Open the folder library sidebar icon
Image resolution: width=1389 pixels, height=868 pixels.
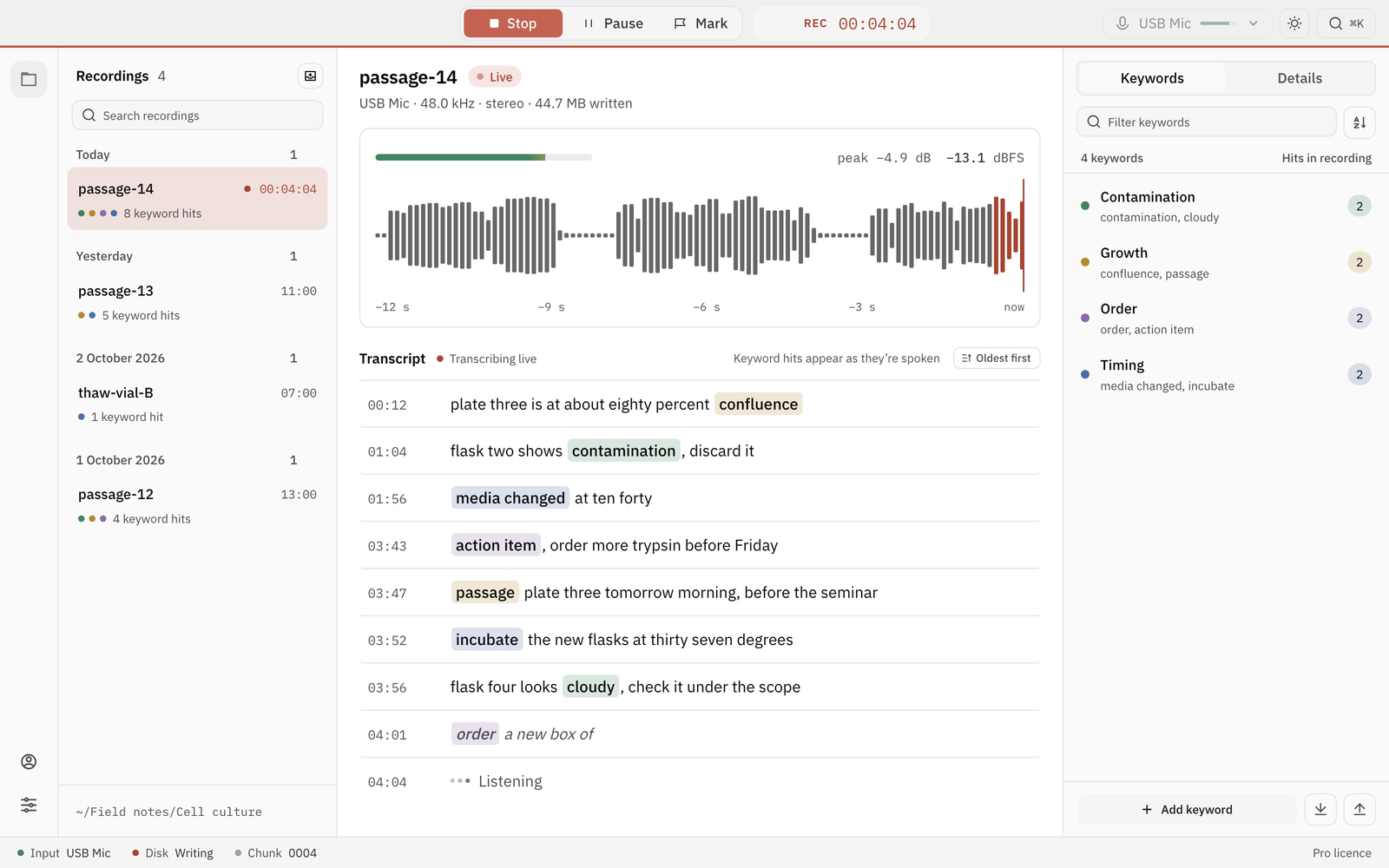coord(29,80)
